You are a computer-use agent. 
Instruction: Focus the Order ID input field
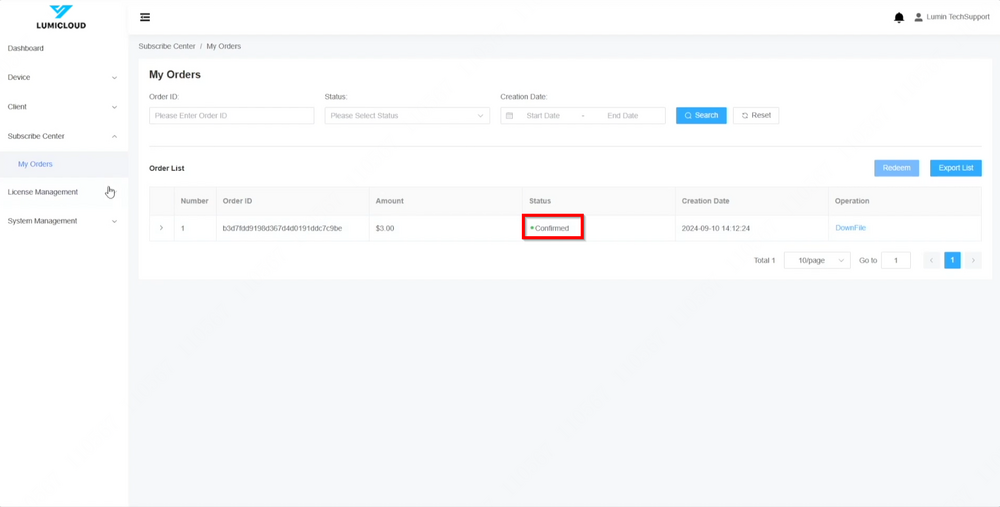click(x=231, y=116)
